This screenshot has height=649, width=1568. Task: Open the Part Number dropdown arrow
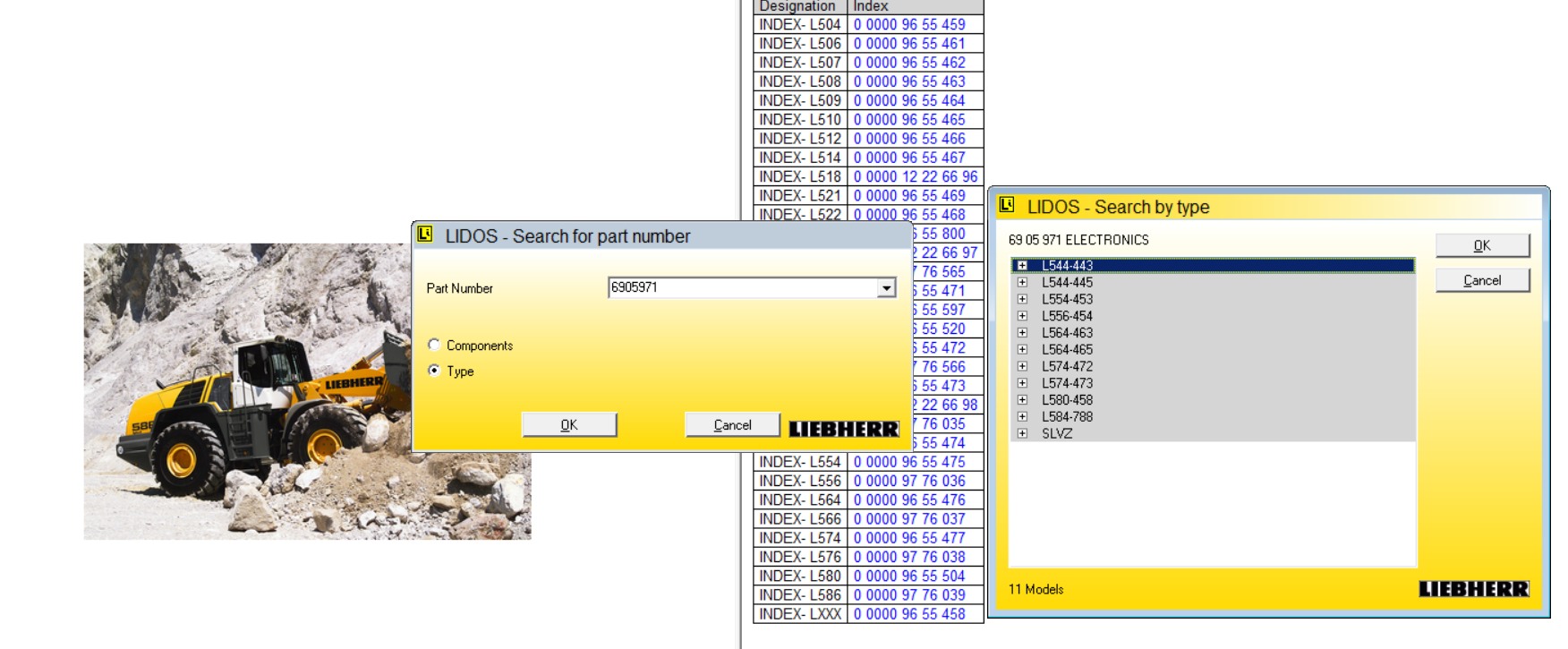tap(886, 288)
